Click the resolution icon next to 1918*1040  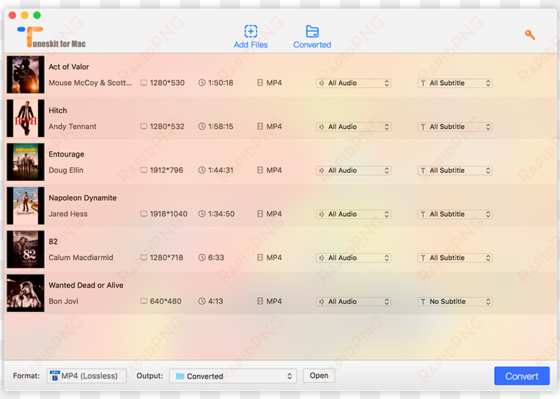pos(144,214)
